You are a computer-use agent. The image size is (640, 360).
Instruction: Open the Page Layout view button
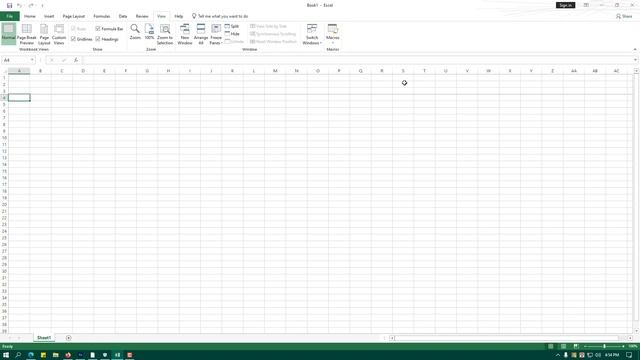44,33
